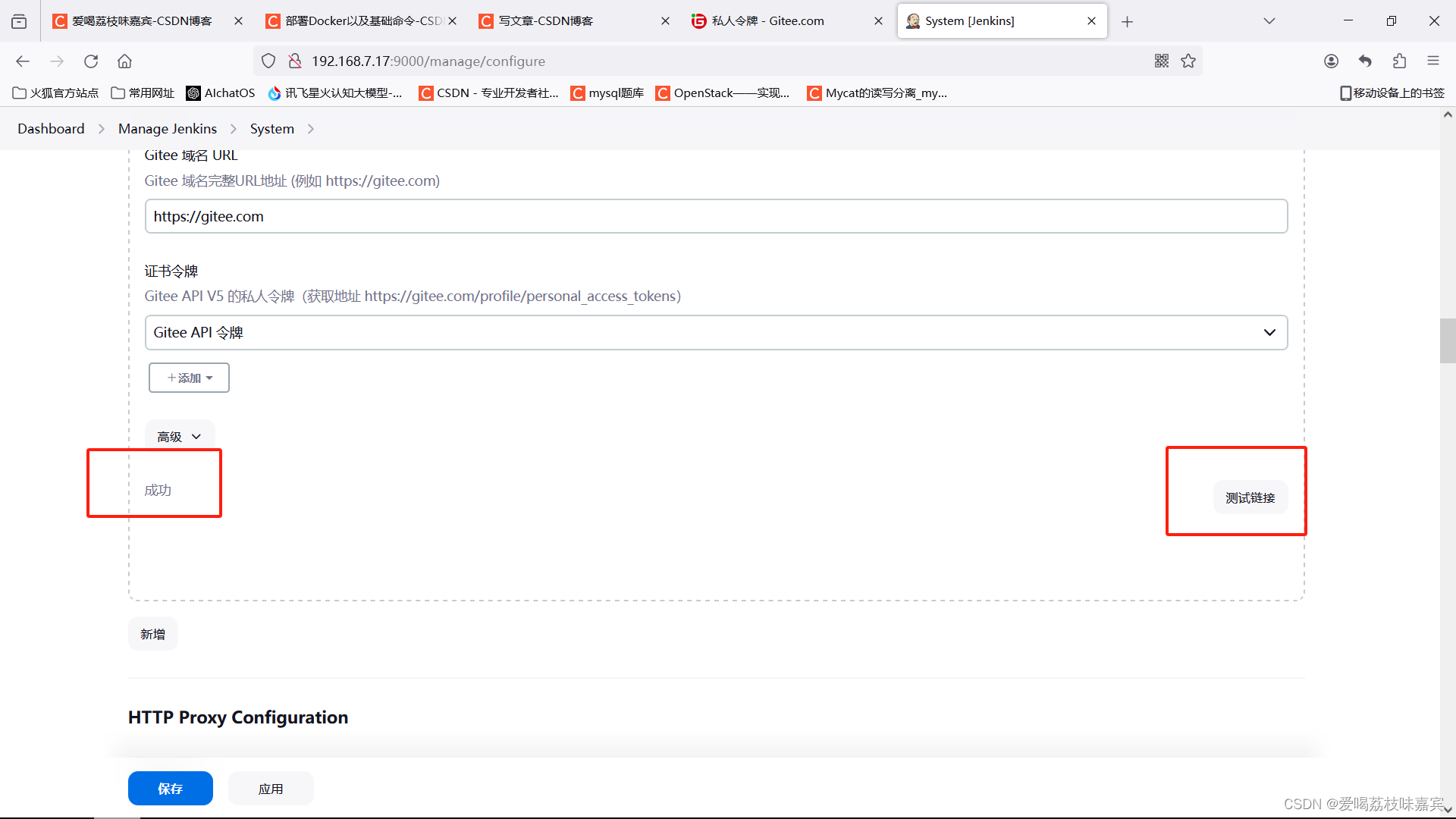Image resolution: width=1456 pixels, height=819 pixels.
Task: Open the QR code icon in address bar
Action: click(1162, 61)
